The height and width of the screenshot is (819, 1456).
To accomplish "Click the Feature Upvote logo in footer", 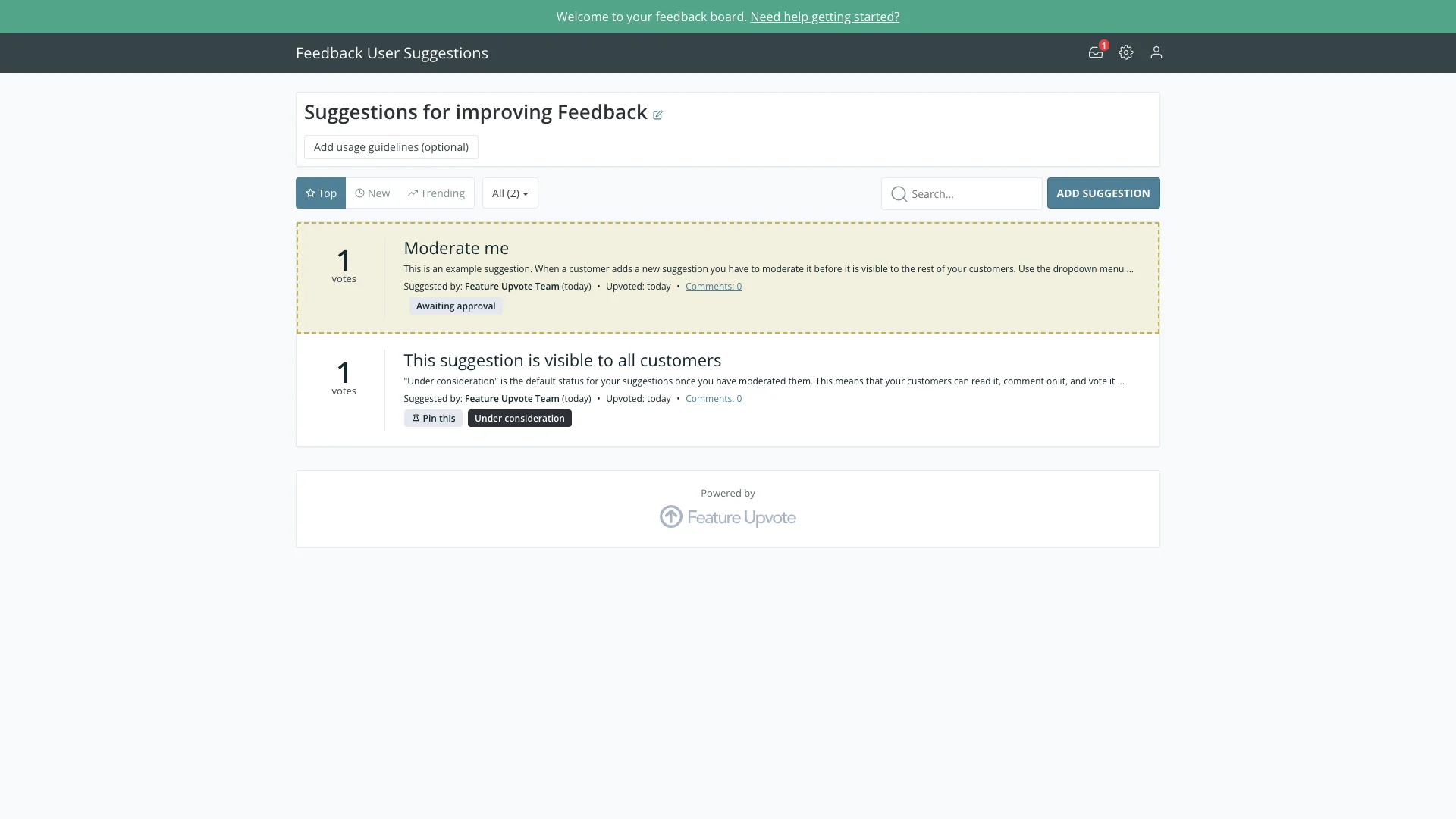I will 727,516.
